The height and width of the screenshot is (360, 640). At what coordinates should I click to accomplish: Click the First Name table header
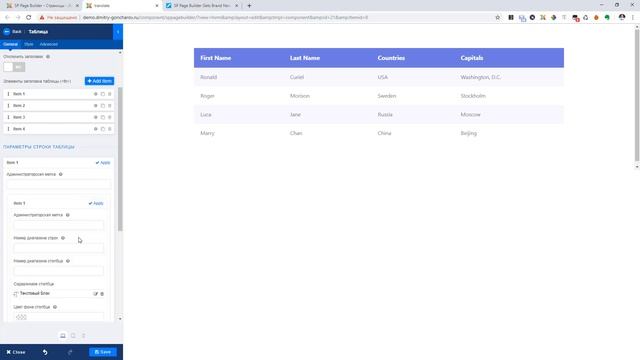(x=216, y=58)
